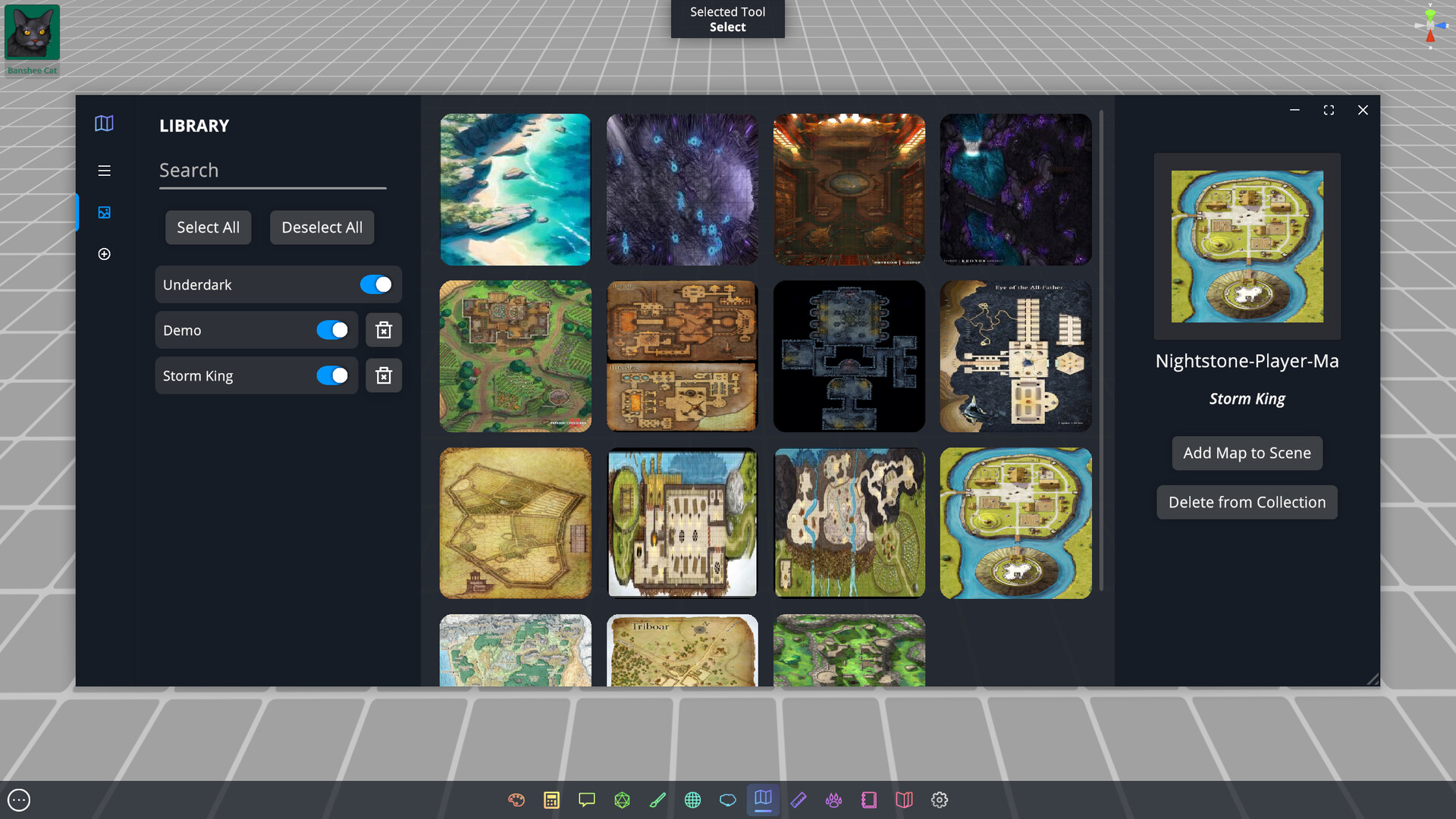This screenshot has width=1456, height=819.
Task: Click inside the library Search field
Action: [x=272, y=171]
